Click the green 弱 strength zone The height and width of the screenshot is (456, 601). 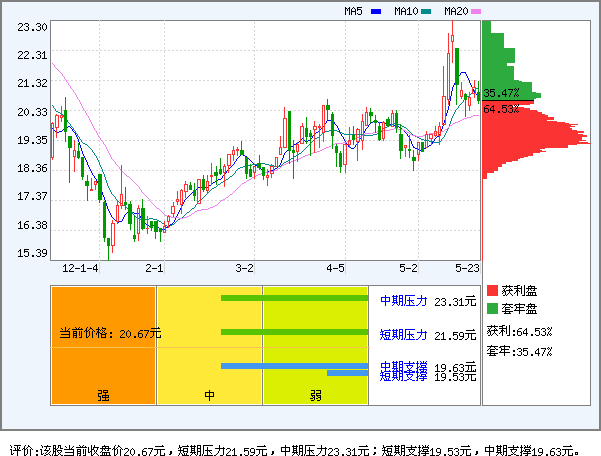pyautogui.click(x=315, y=345)
